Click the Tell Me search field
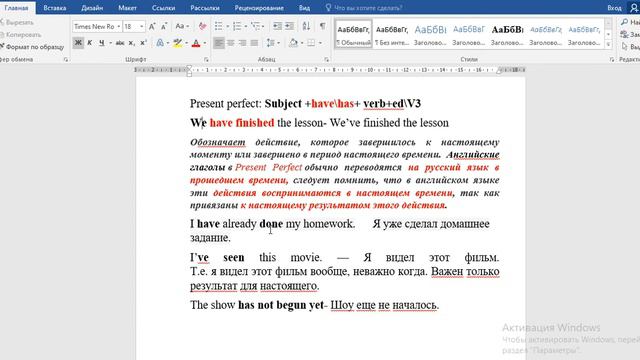 (368, 8)
